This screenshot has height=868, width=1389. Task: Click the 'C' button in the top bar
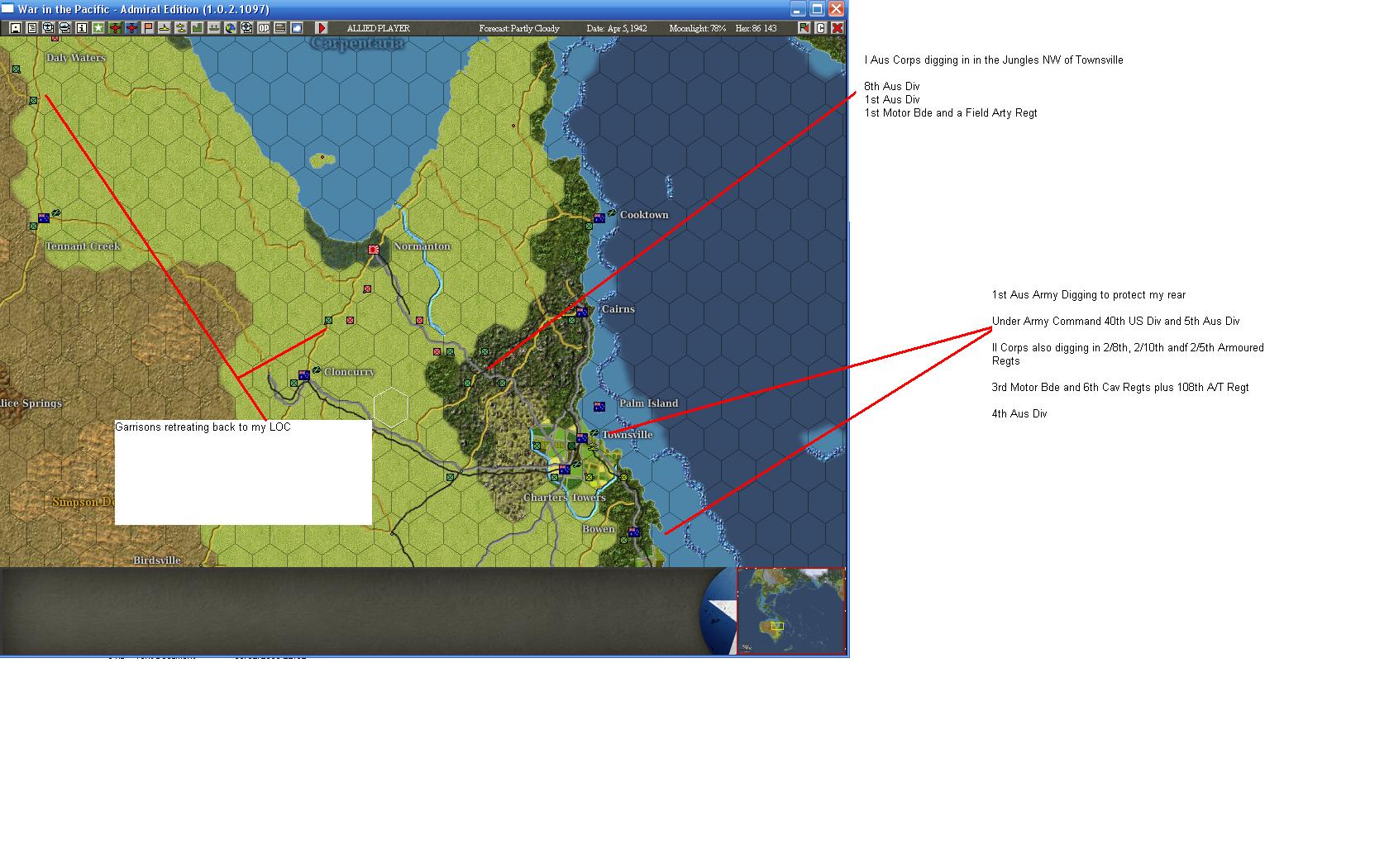point(821,28)
